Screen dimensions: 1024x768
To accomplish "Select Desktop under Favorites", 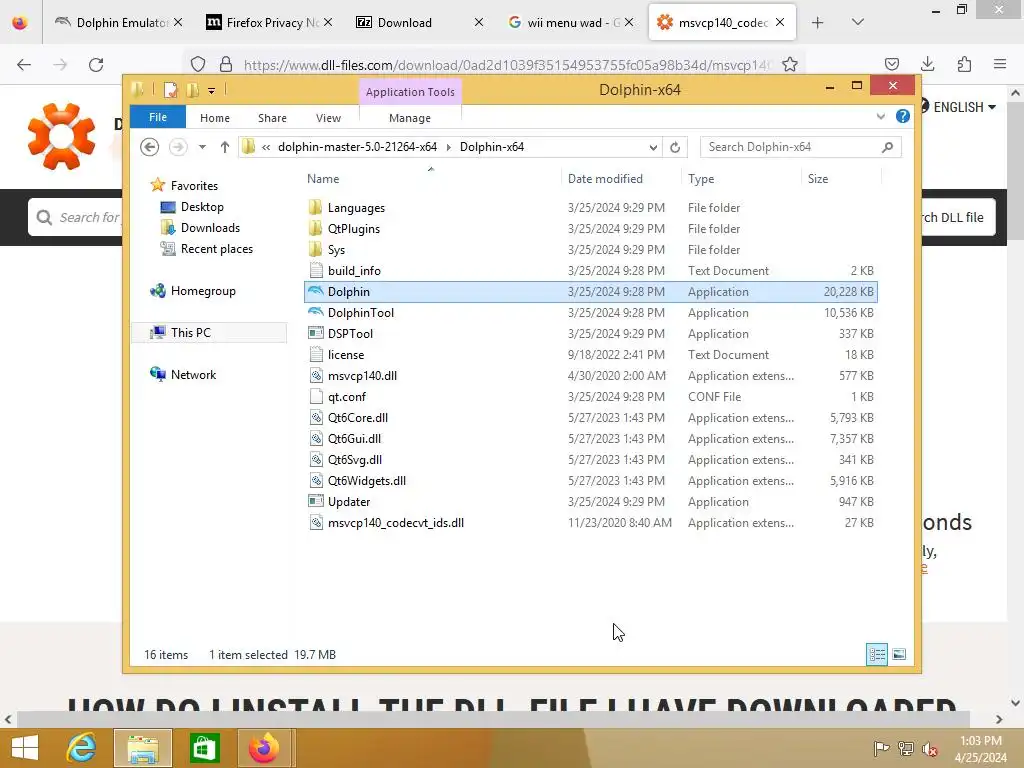I will click(x=202, y=207).
